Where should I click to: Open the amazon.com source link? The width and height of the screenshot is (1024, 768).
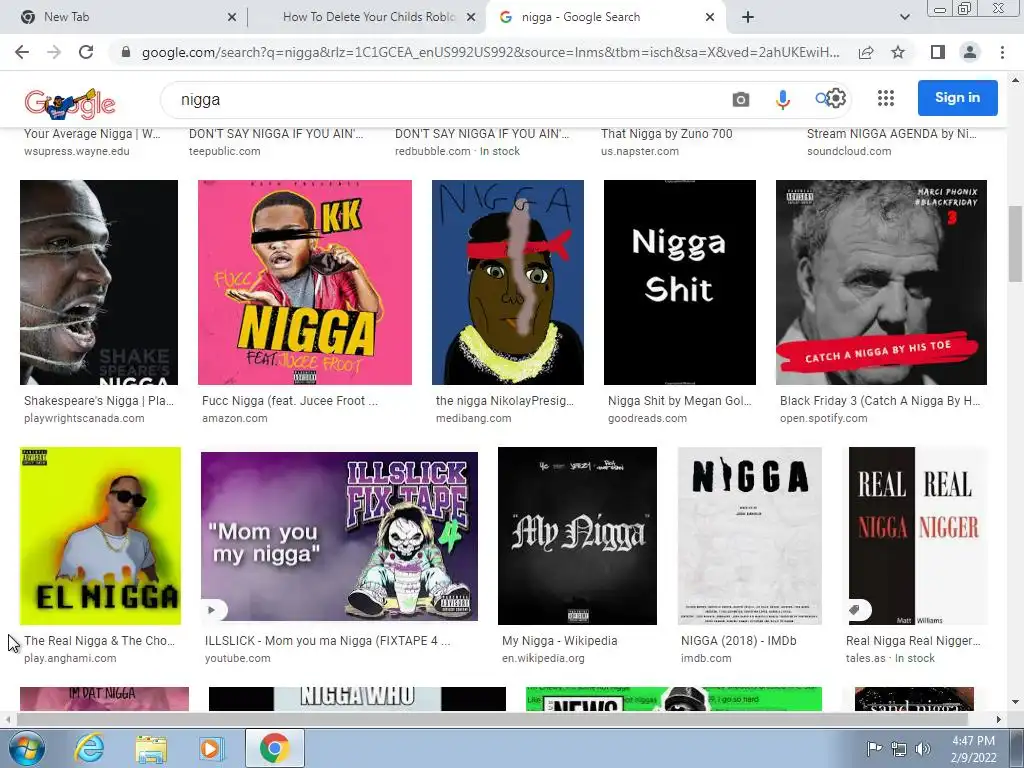234,418
